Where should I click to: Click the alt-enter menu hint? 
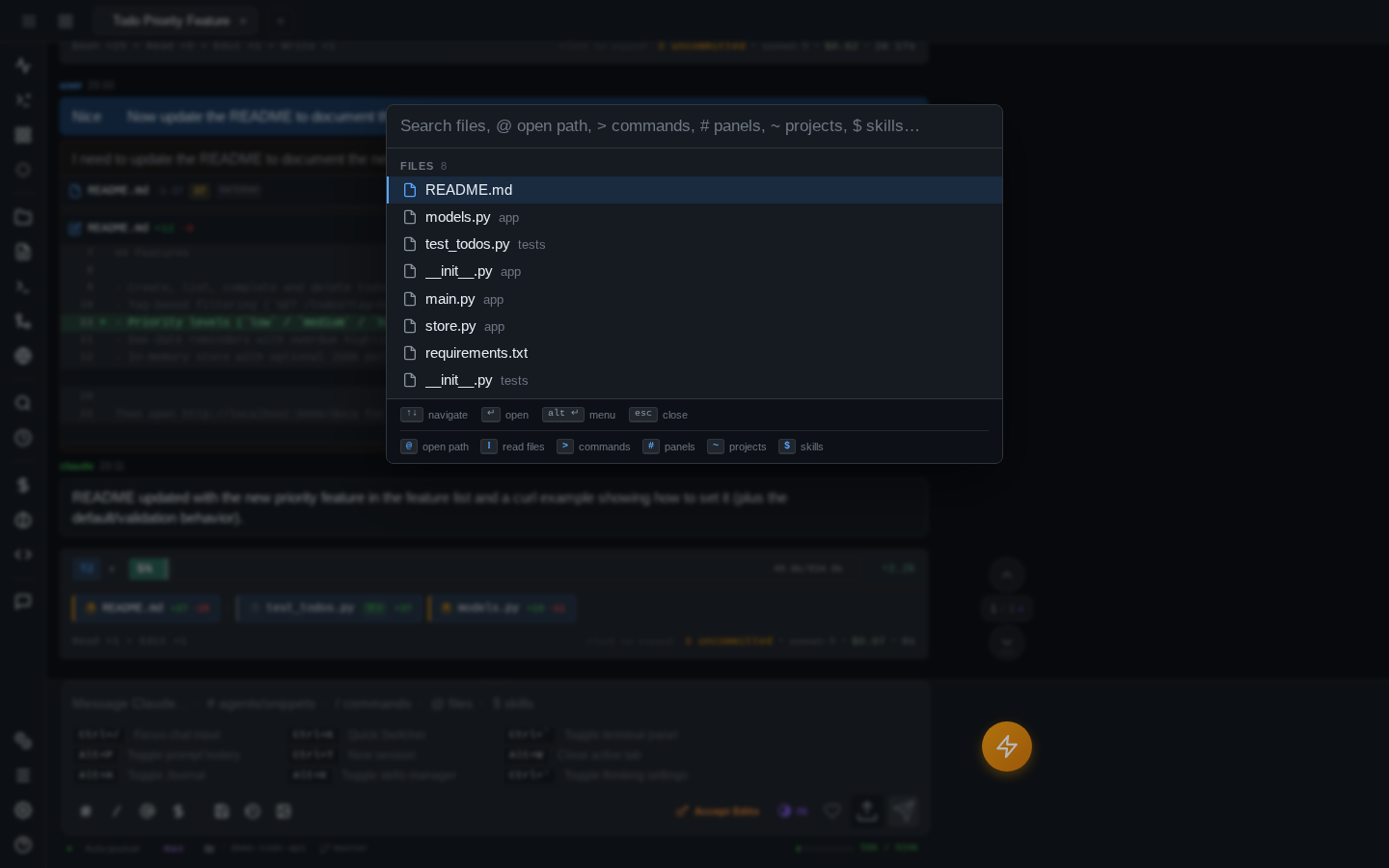[x=579, y=415]
